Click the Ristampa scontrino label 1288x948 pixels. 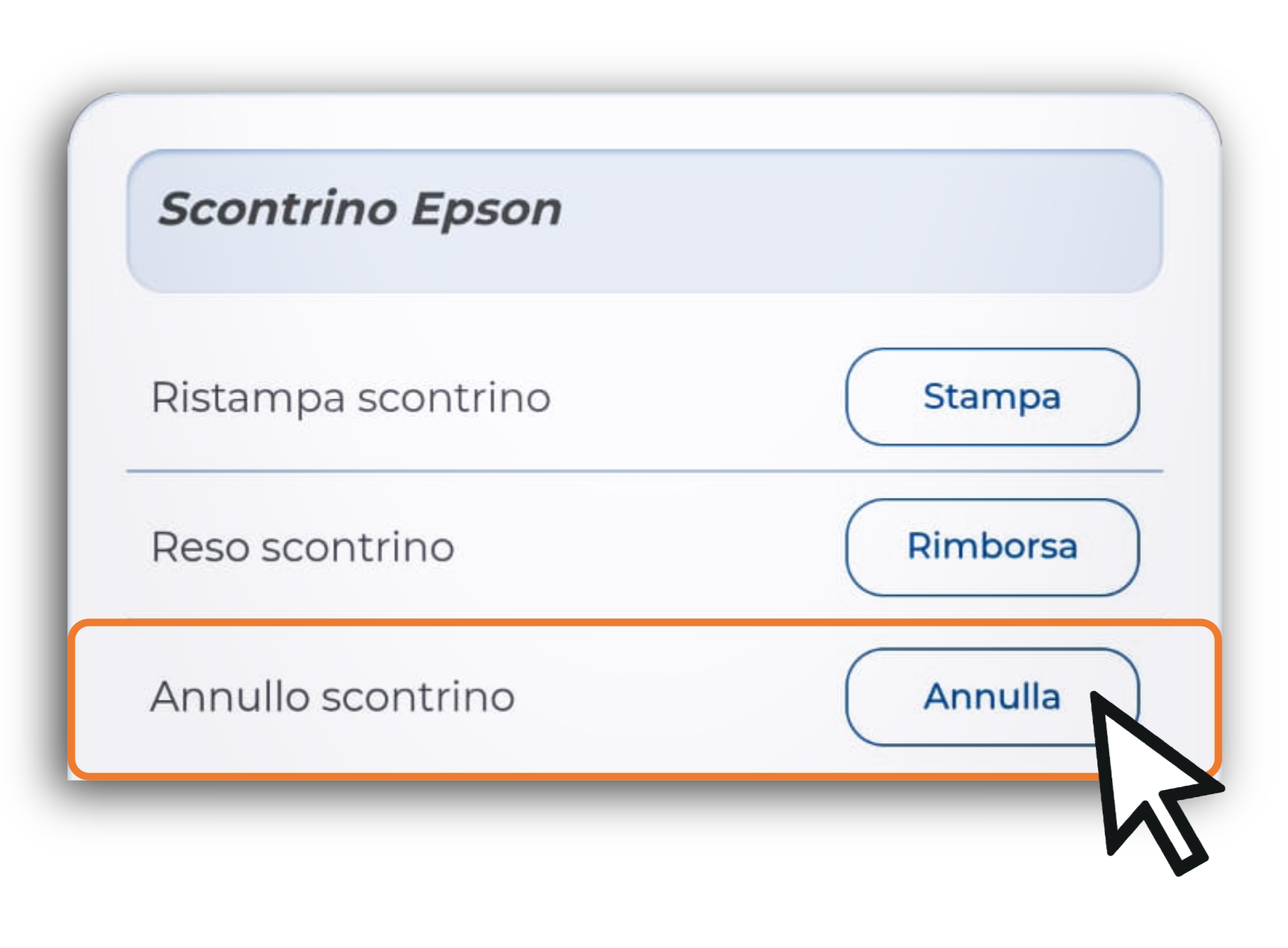point(351,397)
